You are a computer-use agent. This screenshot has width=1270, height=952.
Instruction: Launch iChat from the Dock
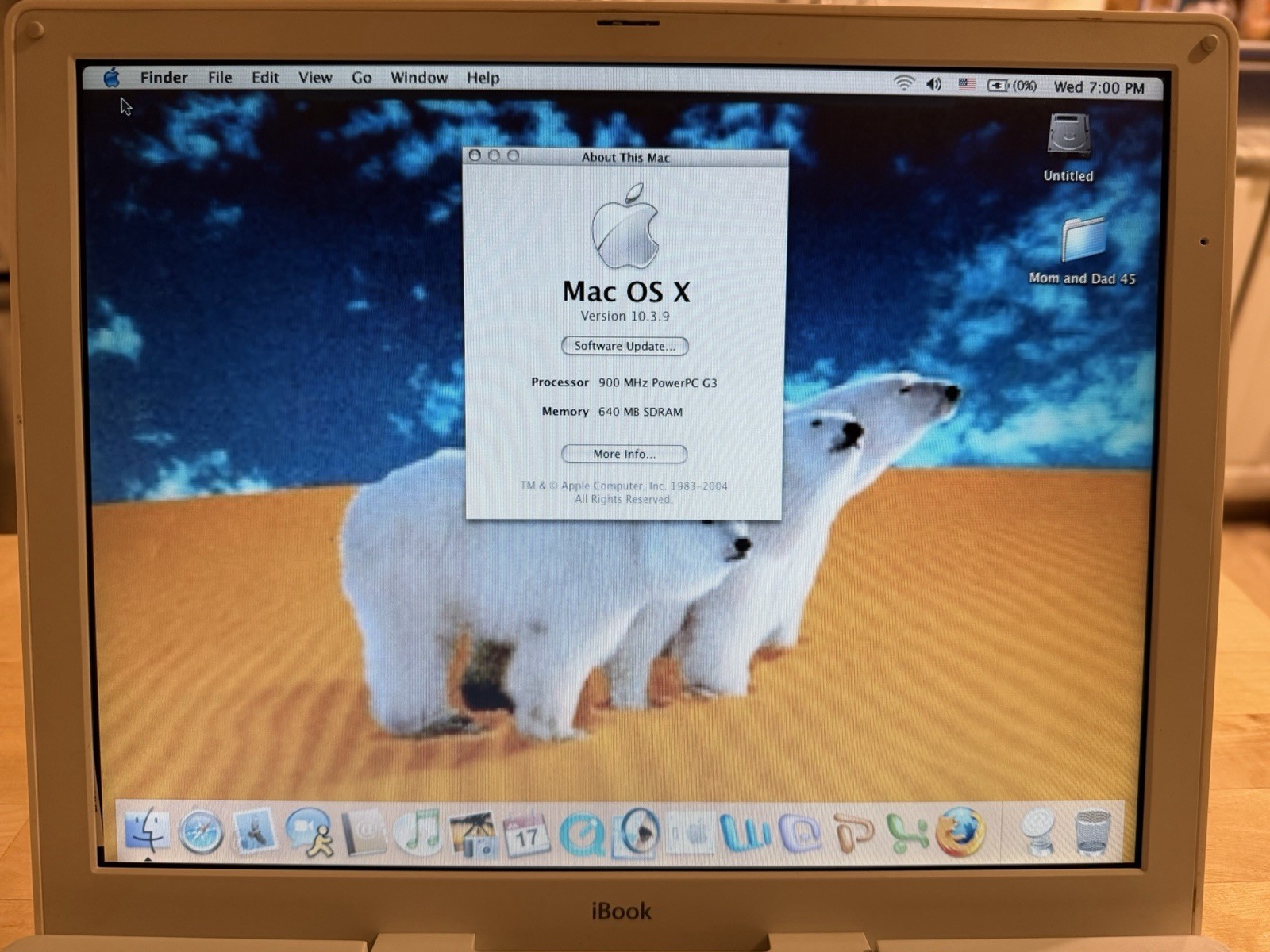(310, 833)
